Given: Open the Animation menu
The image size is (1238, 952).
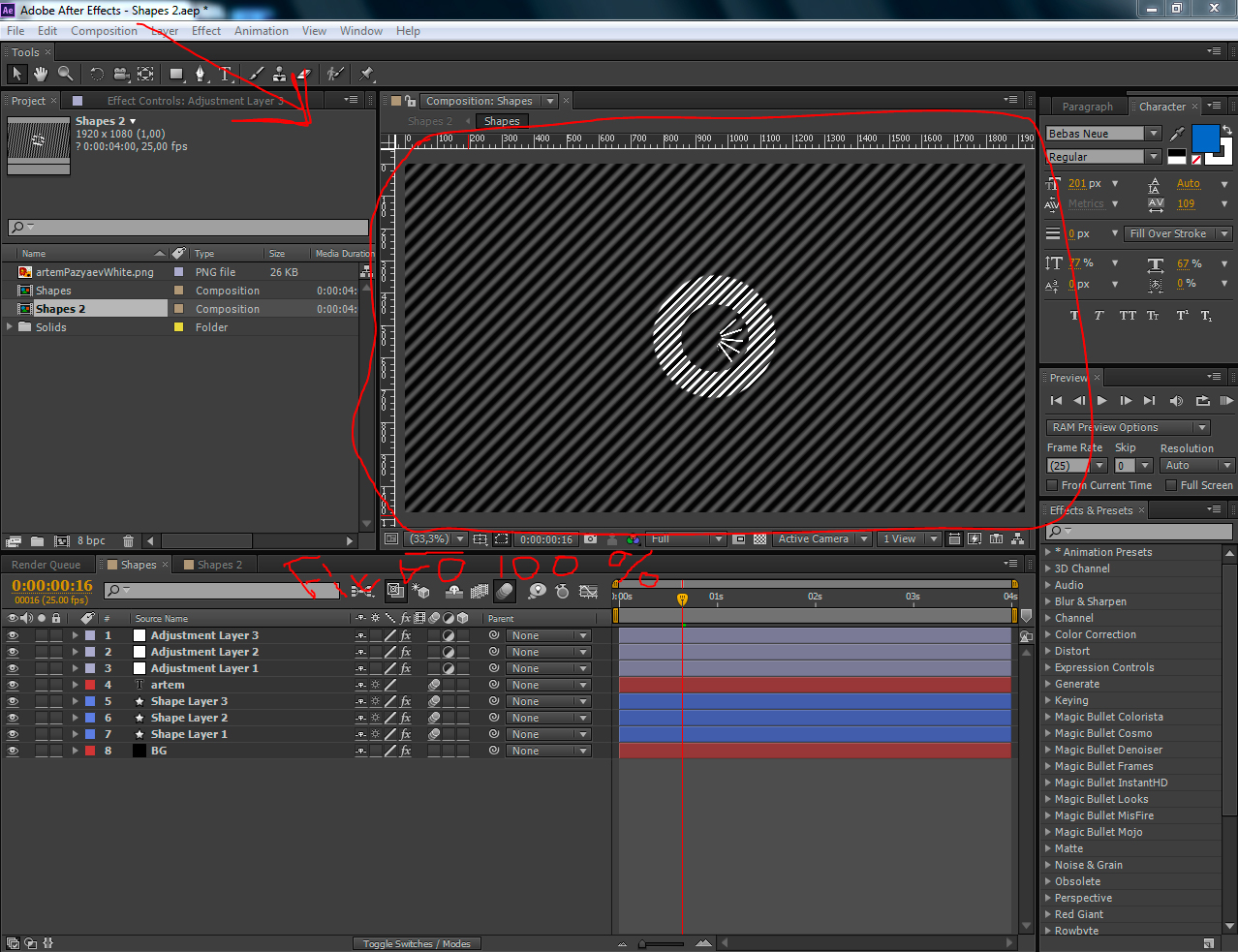Looking at the screenshot, I should pos(262,31).
